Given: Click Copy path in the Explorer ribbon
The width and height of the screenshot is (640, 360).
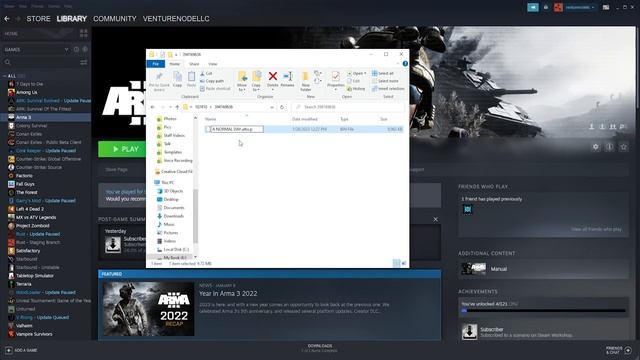Looking at the screenshot, I should point(212,81).
